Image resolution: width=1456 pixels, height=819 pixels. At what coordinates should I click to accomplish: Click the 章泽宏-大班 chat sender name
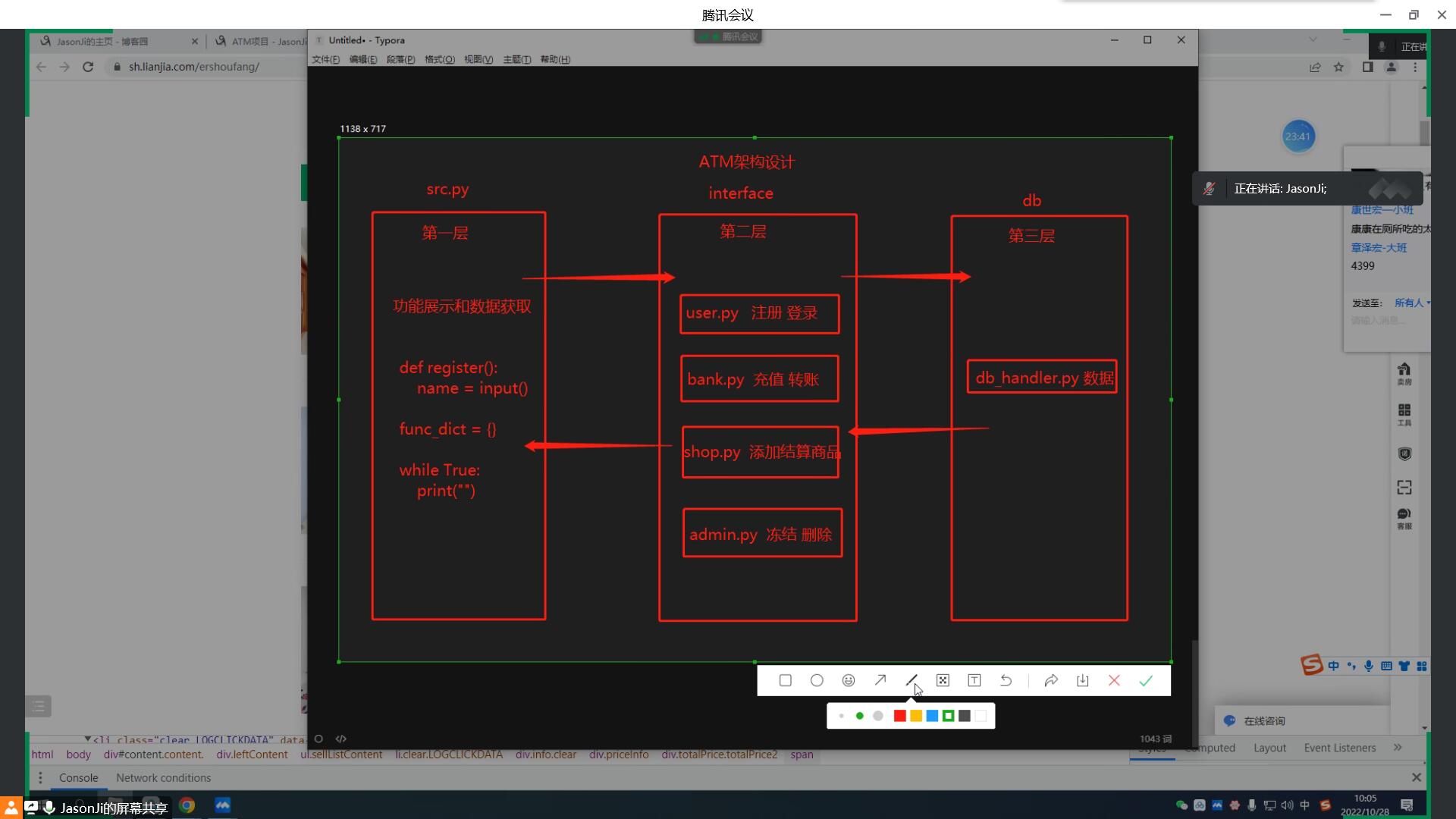tap(1379, 248)
